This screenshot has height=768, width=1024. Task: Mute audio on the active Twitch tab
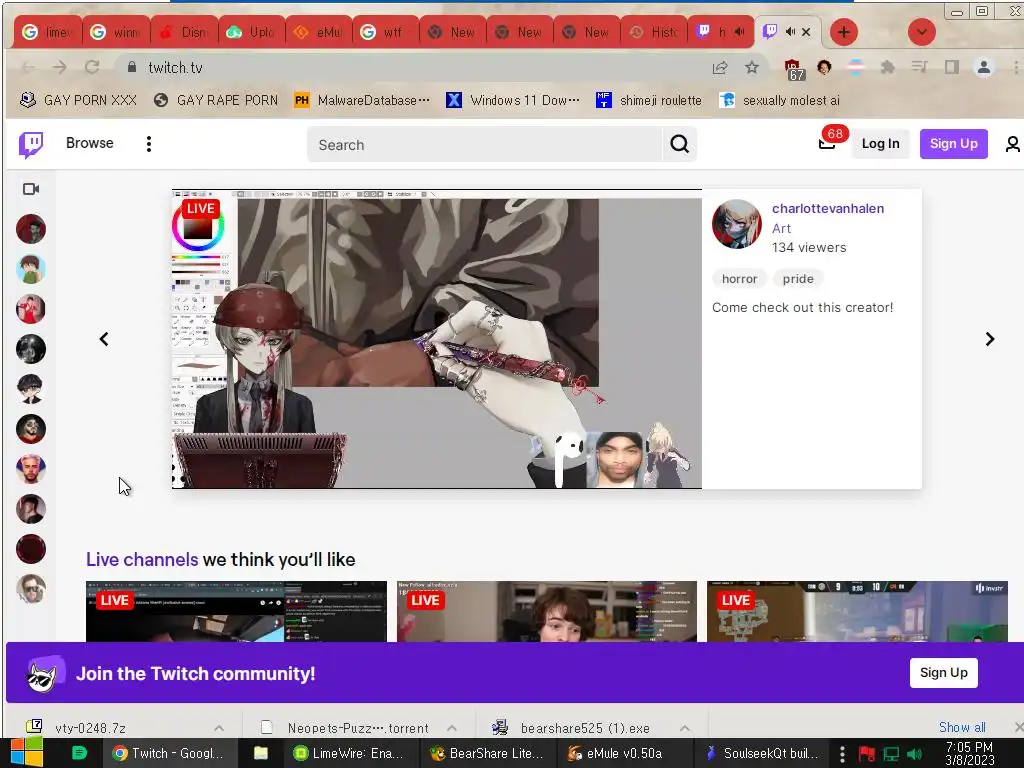click(x=790, y=31)
